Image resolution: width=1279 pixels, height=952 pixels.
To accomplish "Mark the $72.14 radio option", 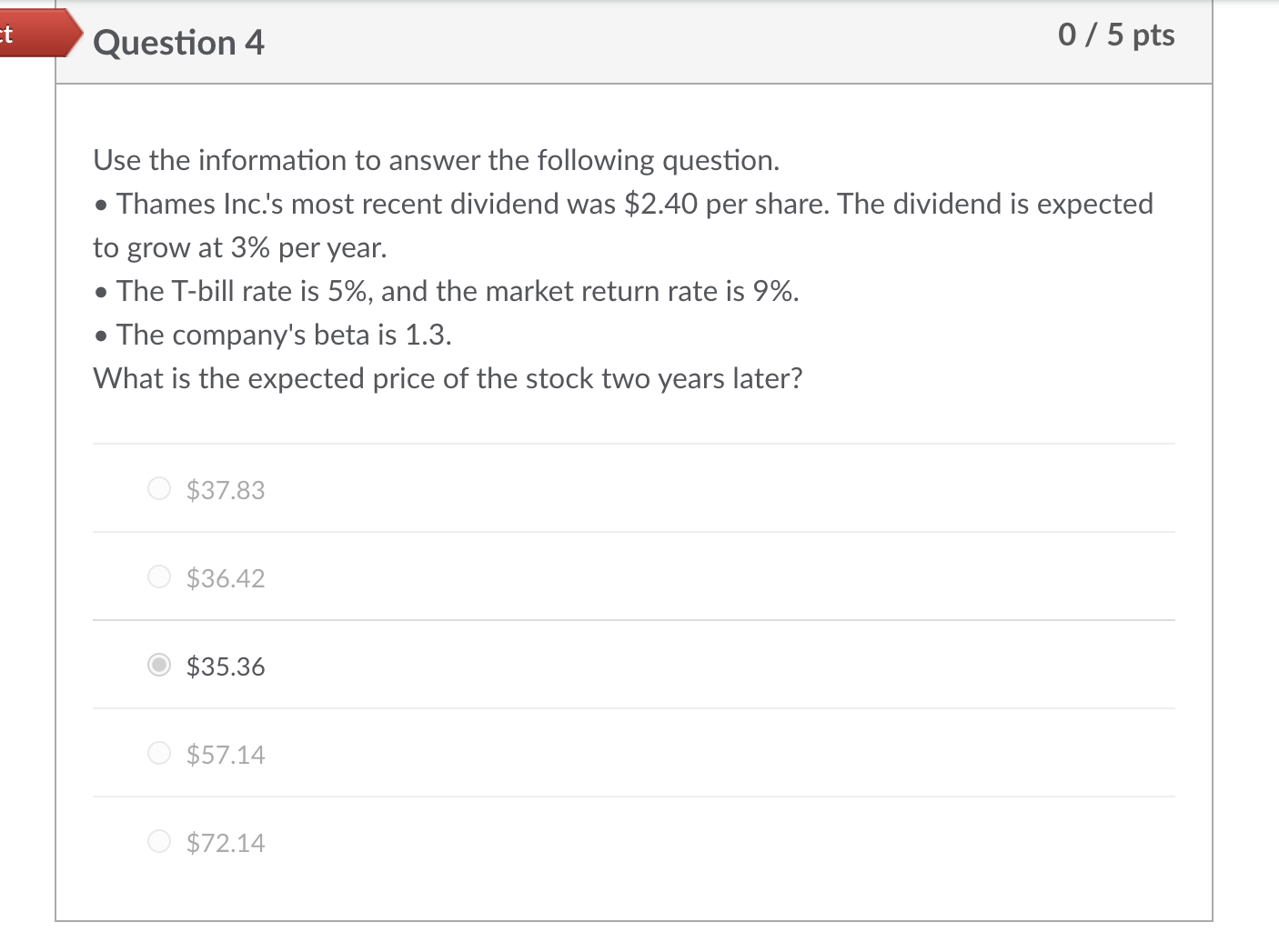I will [x=159, y=842].
